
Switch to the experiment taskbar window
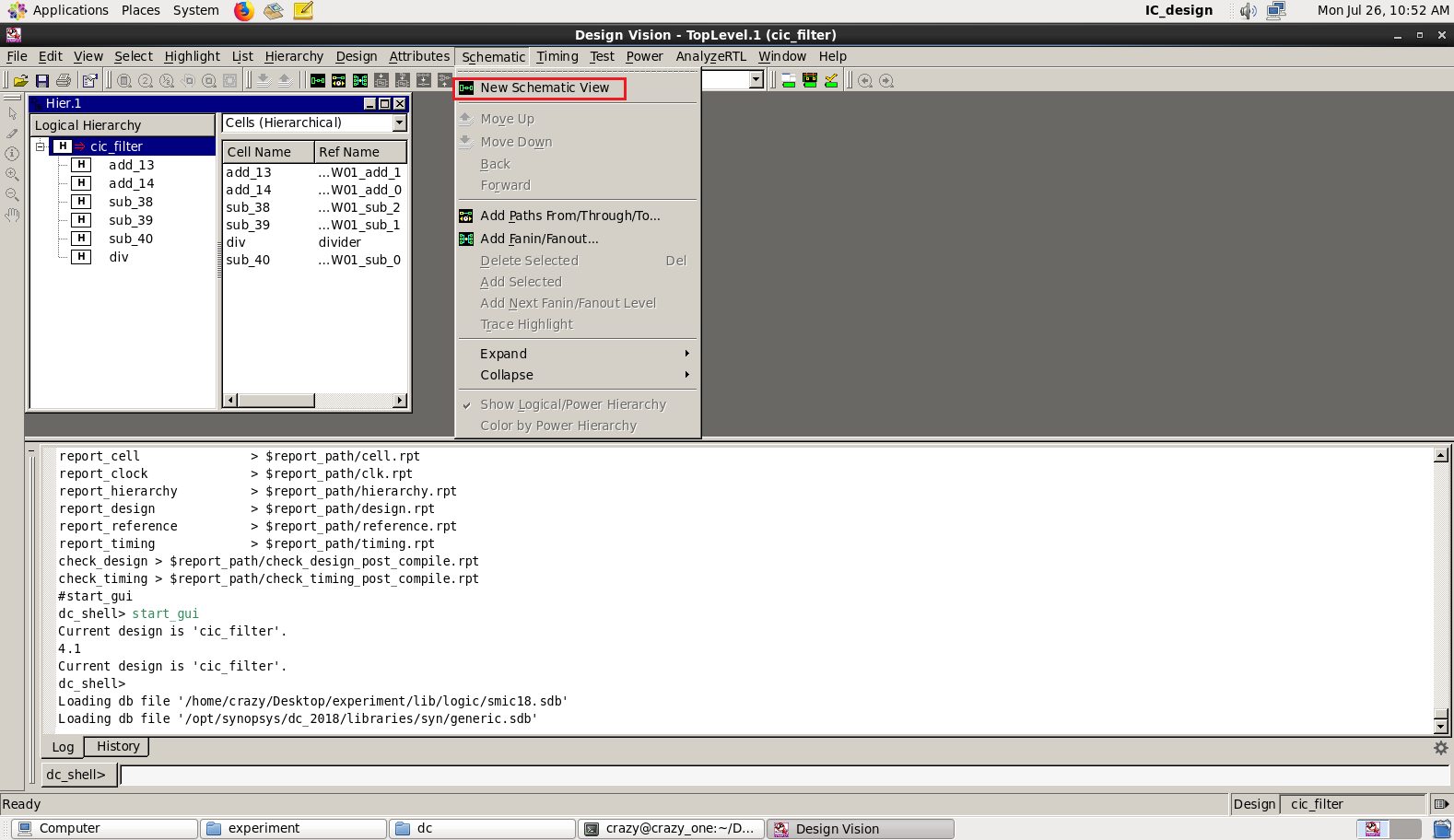(x=294, y=828)
